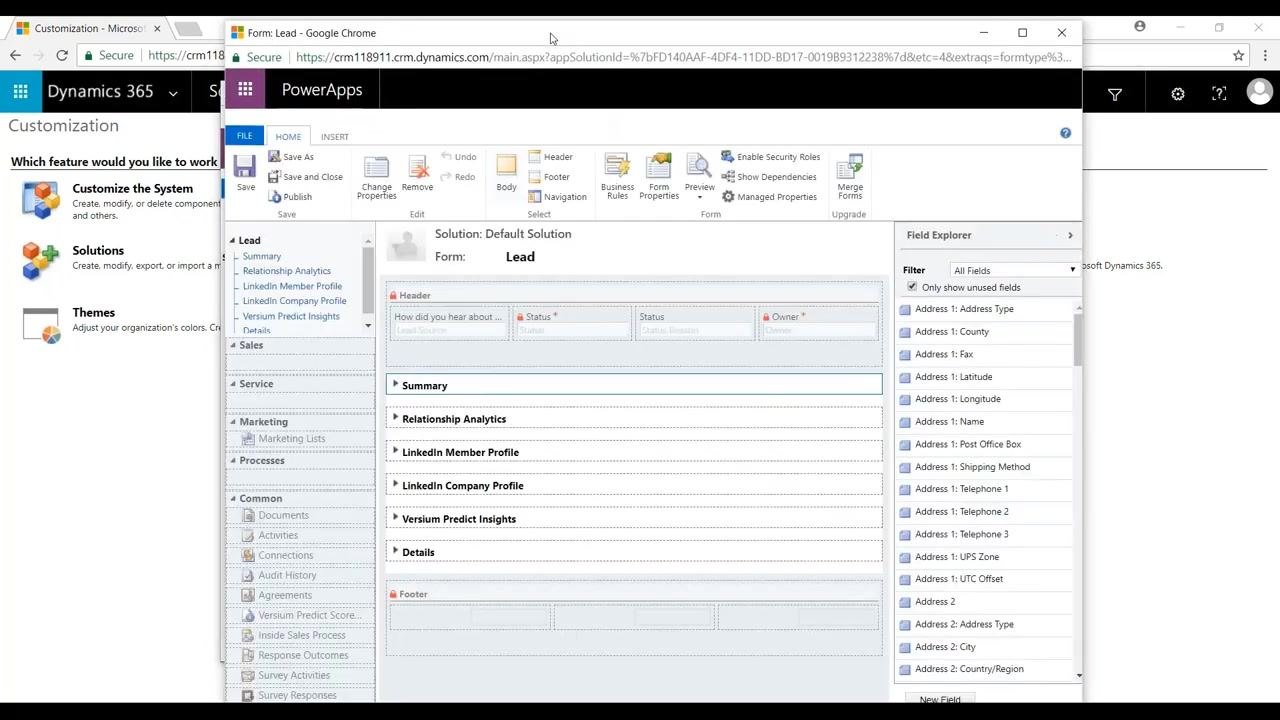The width and height of the screenshot is (1280, 720).
Task: Open the Dynamics 365 dropdown menu
Action: (x=173, y=93)
